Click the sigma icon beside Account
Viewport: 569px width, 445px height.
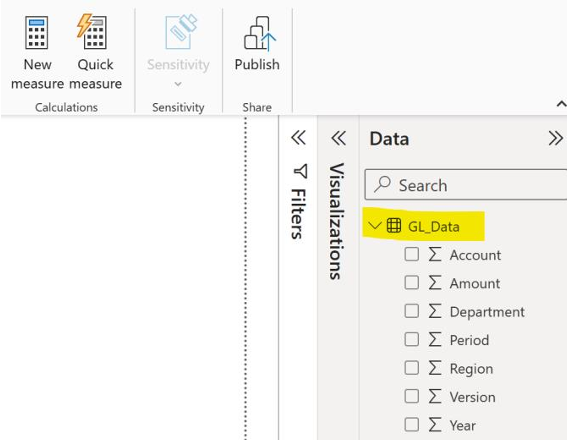pos(435,254)
